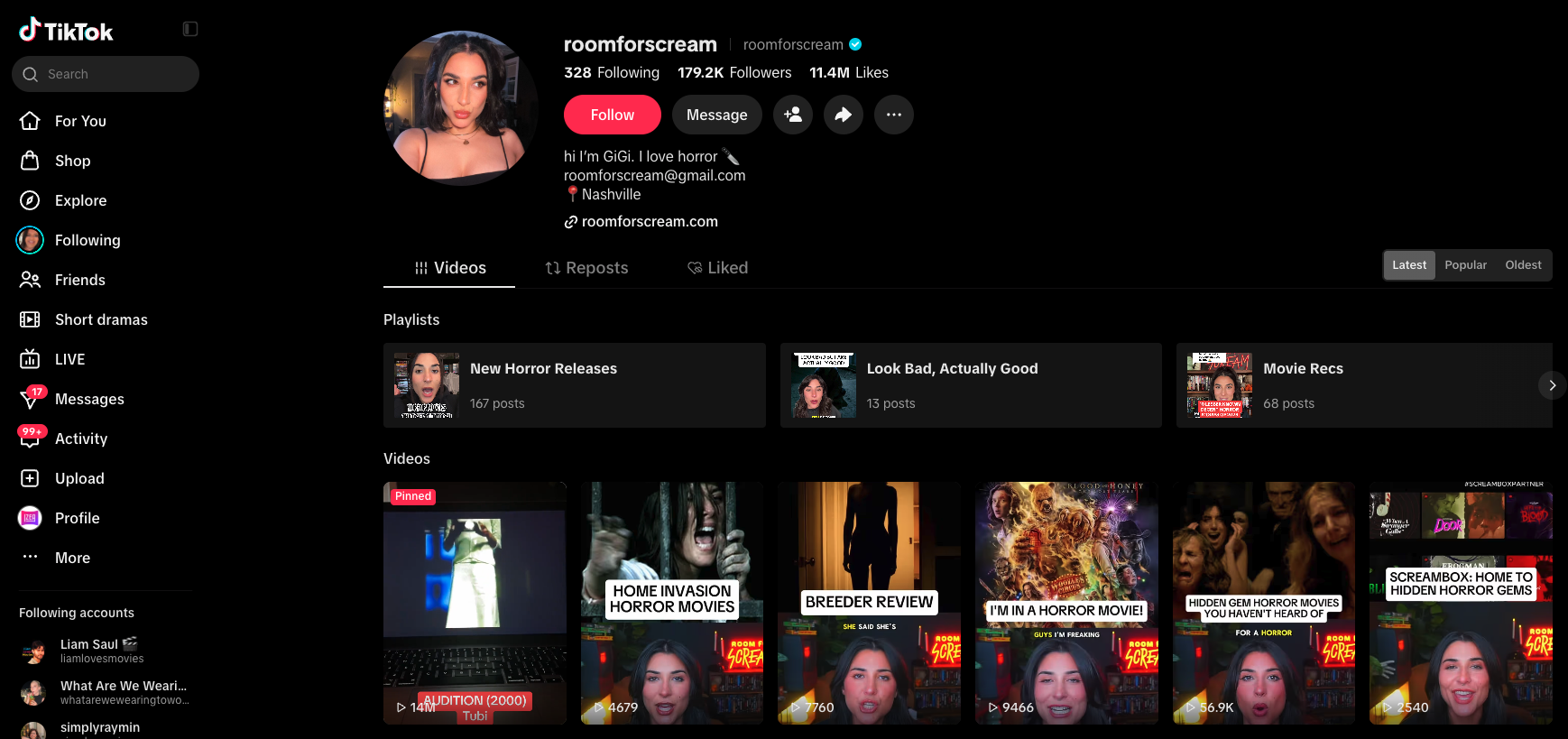Image resolution: width=1568 pixels, height=739 pixels.
Task: Open the three-dot profile options menu
Action: [x=894, y=115]
